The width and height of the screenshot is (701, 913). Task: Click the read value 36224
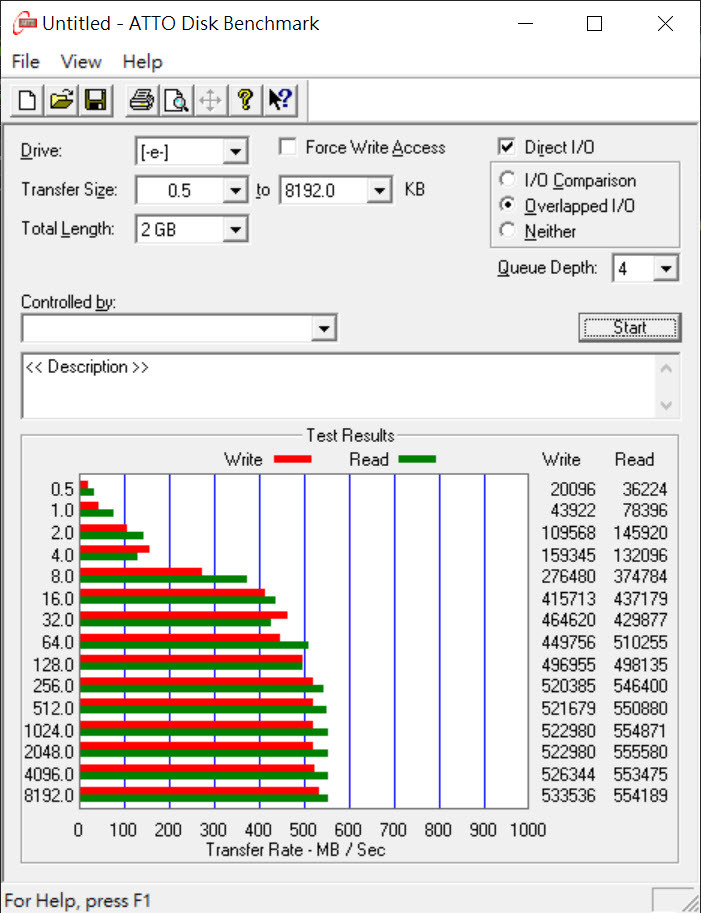[x=645, y=489]
